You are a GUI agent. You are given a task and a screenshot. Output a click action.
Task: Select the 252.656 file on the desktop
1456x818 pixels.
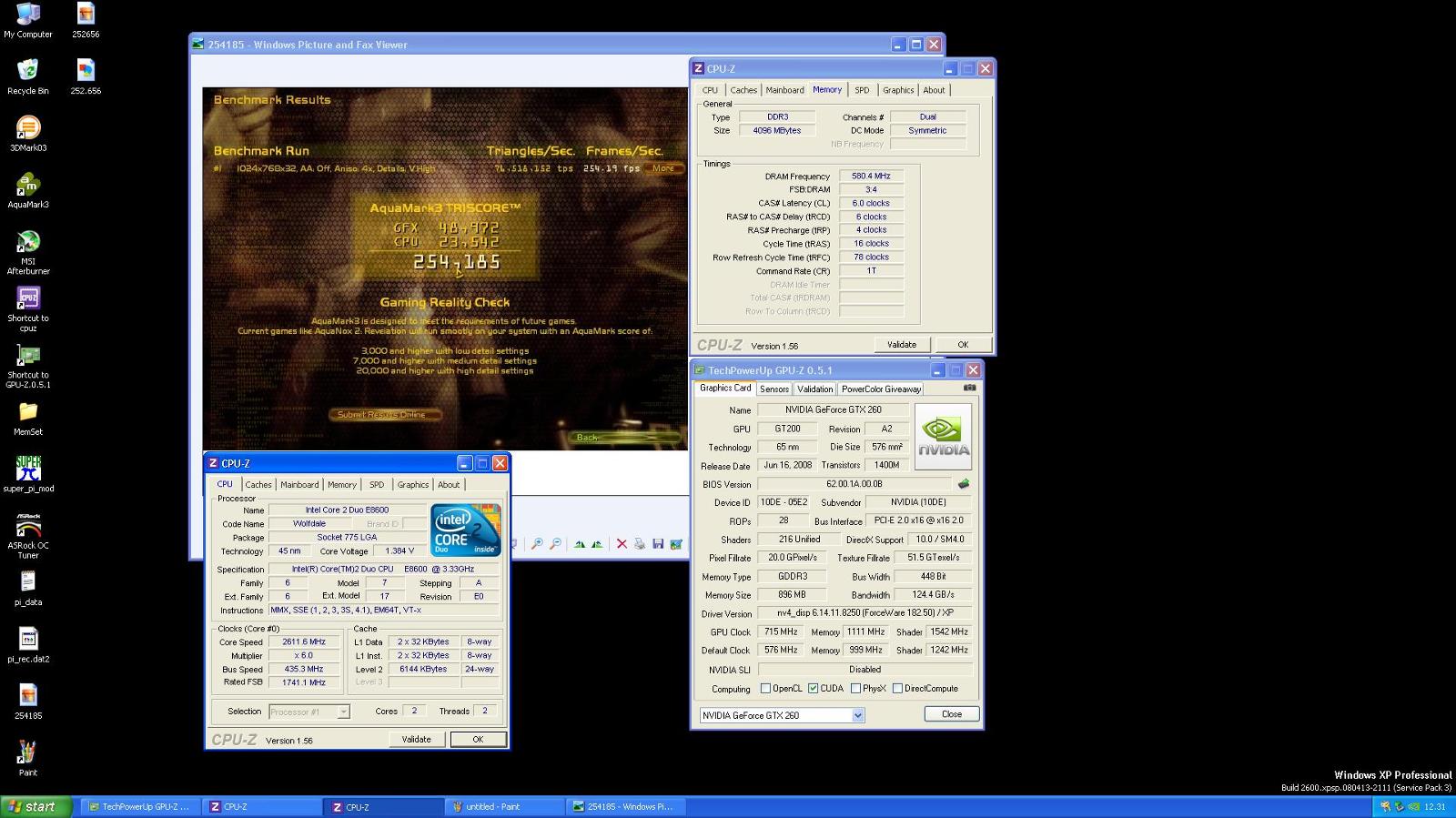point(86,76)
